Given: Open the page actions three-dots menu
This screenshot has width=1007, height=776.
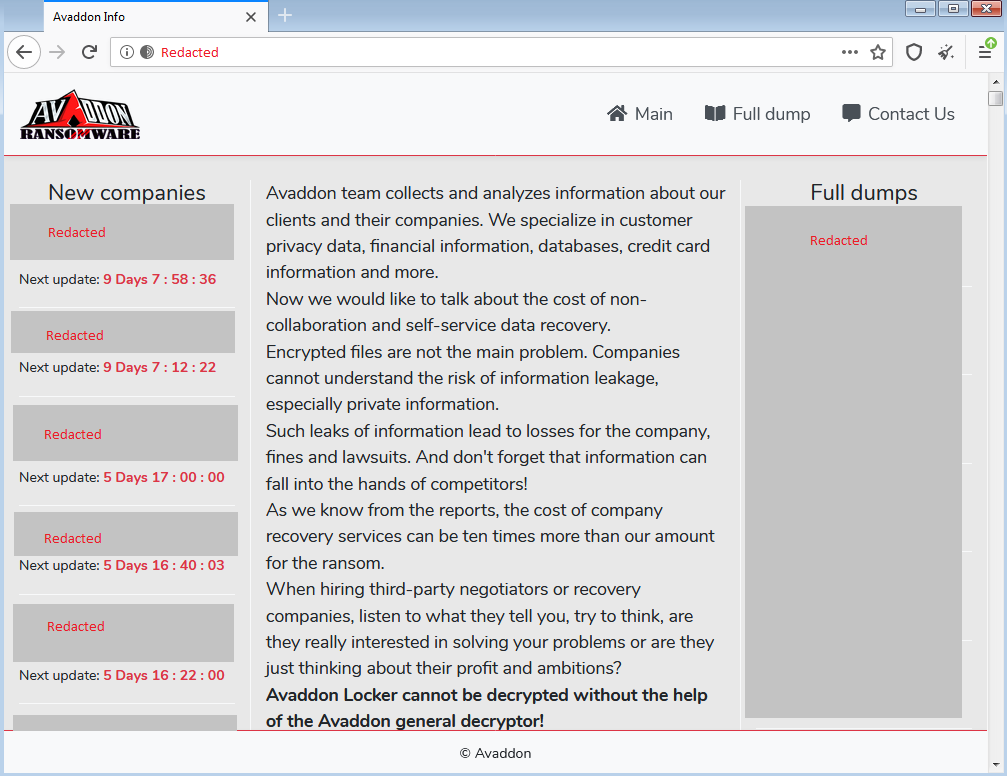Looking at the screenshot, I should click(x=850, y=52).
